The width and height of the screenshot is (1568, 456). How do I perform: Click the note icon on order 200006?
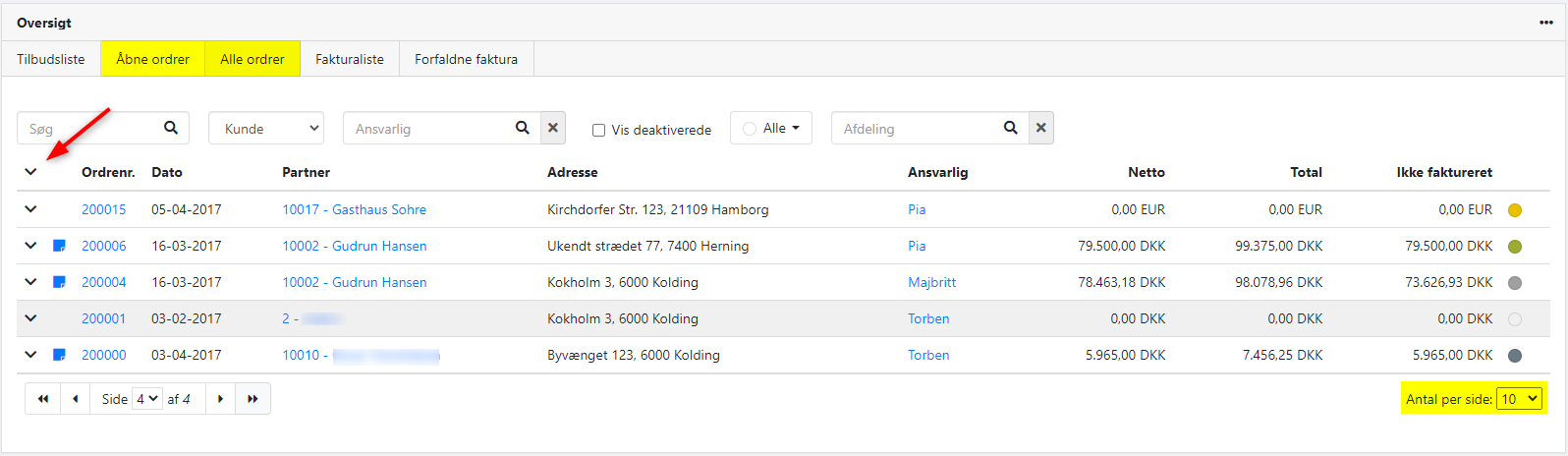coord(59,246)
